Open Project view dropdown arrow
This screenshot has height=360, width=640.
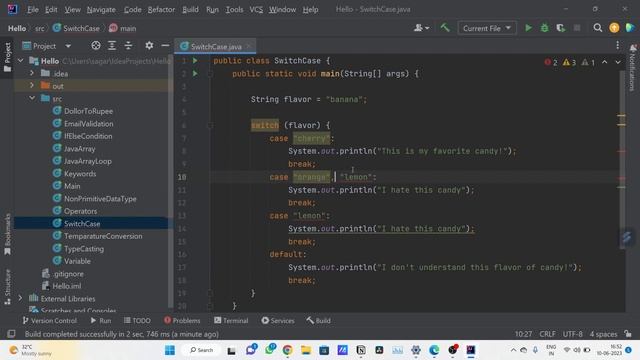(x=68, y=46)
